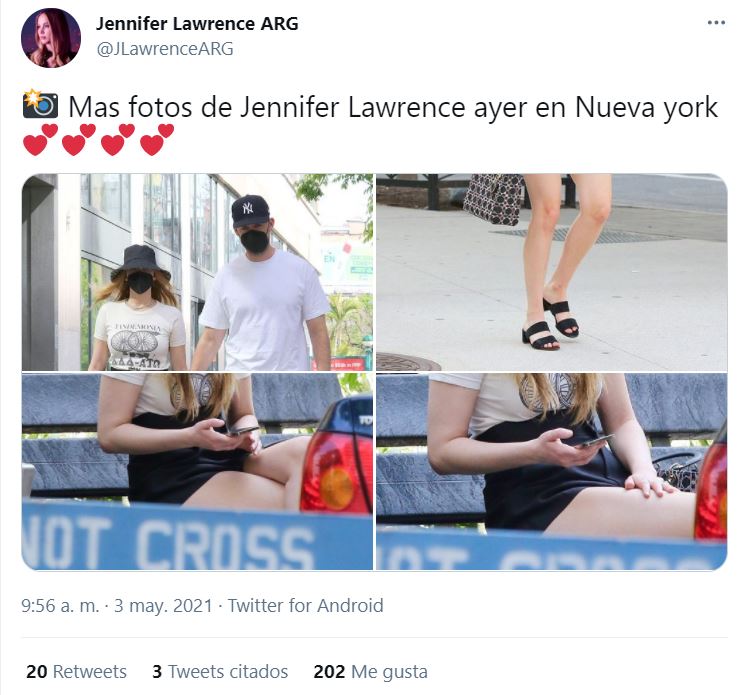Open the @JLawrenceARG handle link
The height and width of the screenshot is (695, 745).
[165, 48]
